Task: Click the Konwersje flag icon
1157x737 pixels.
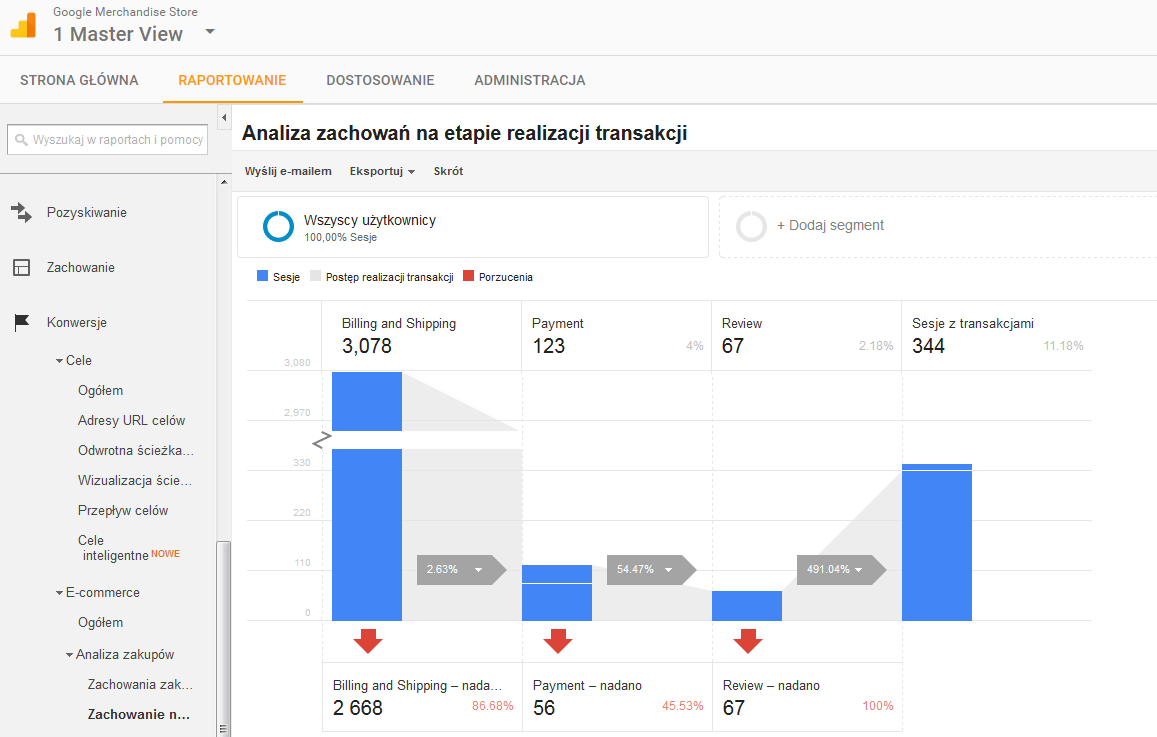Action: click(21, 322)
